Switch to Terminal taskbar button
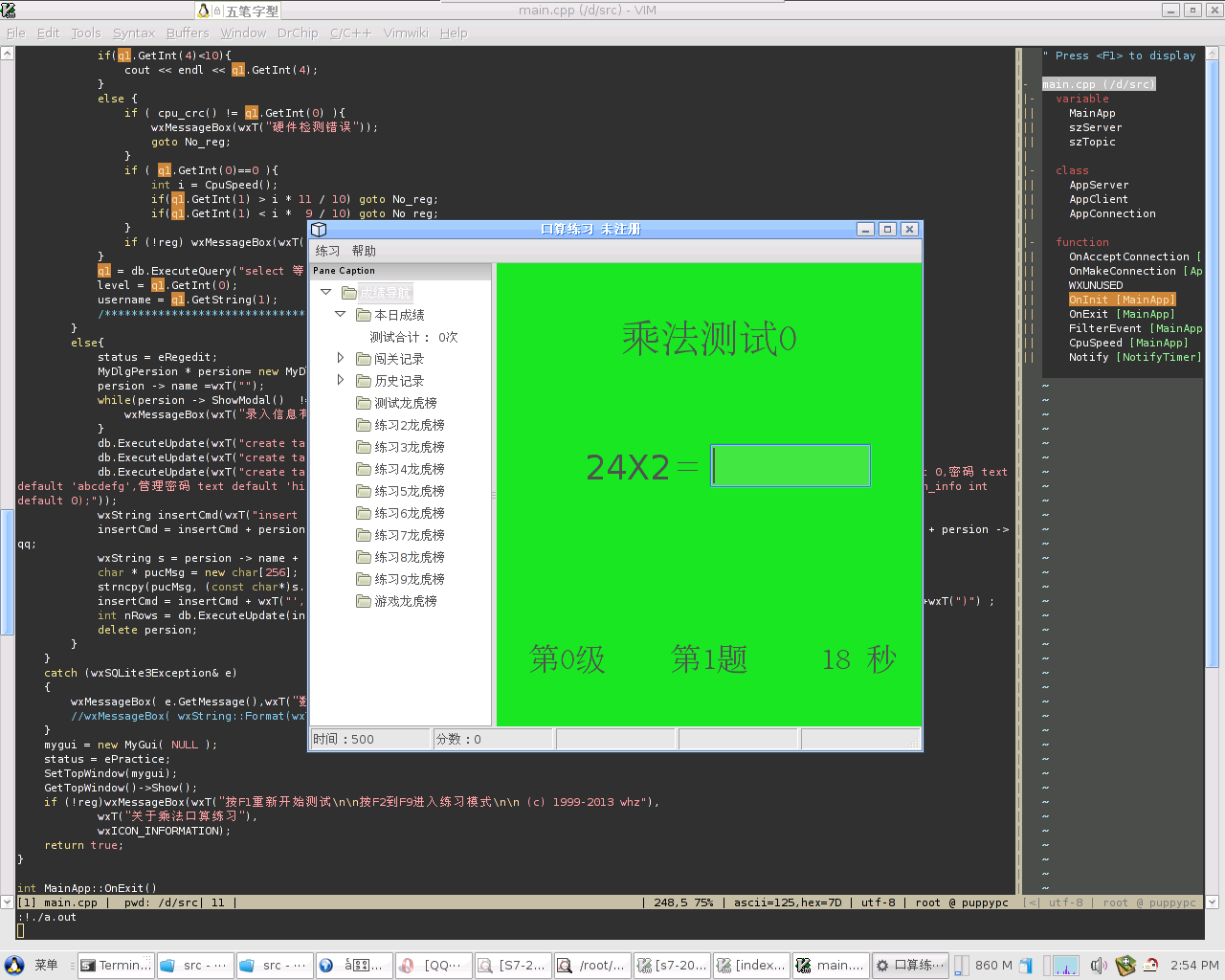The width and height of the screenshot is (1225, 980). 116,966
